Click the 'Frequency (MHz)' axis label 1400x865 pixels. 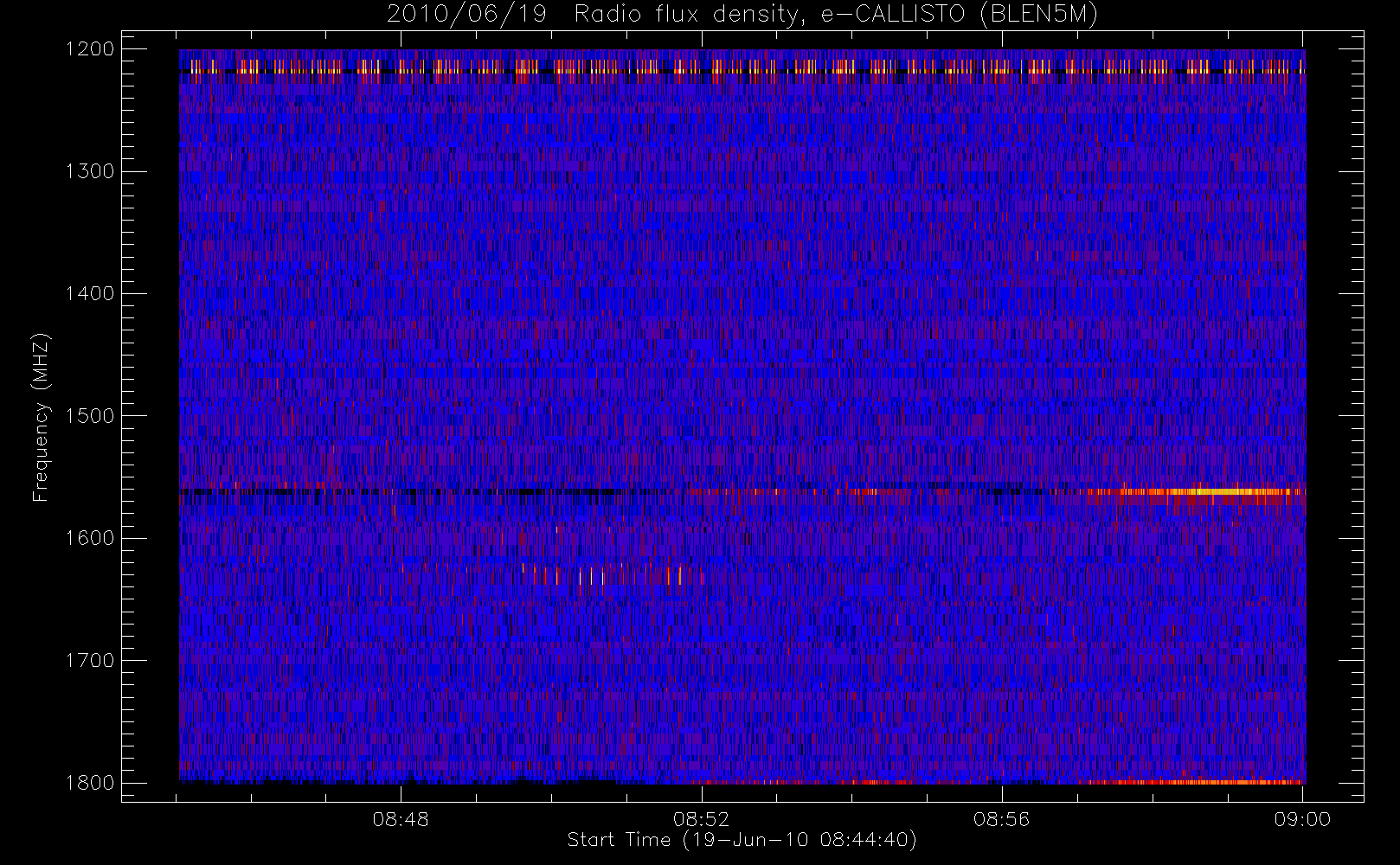click(x=41, y=417)
